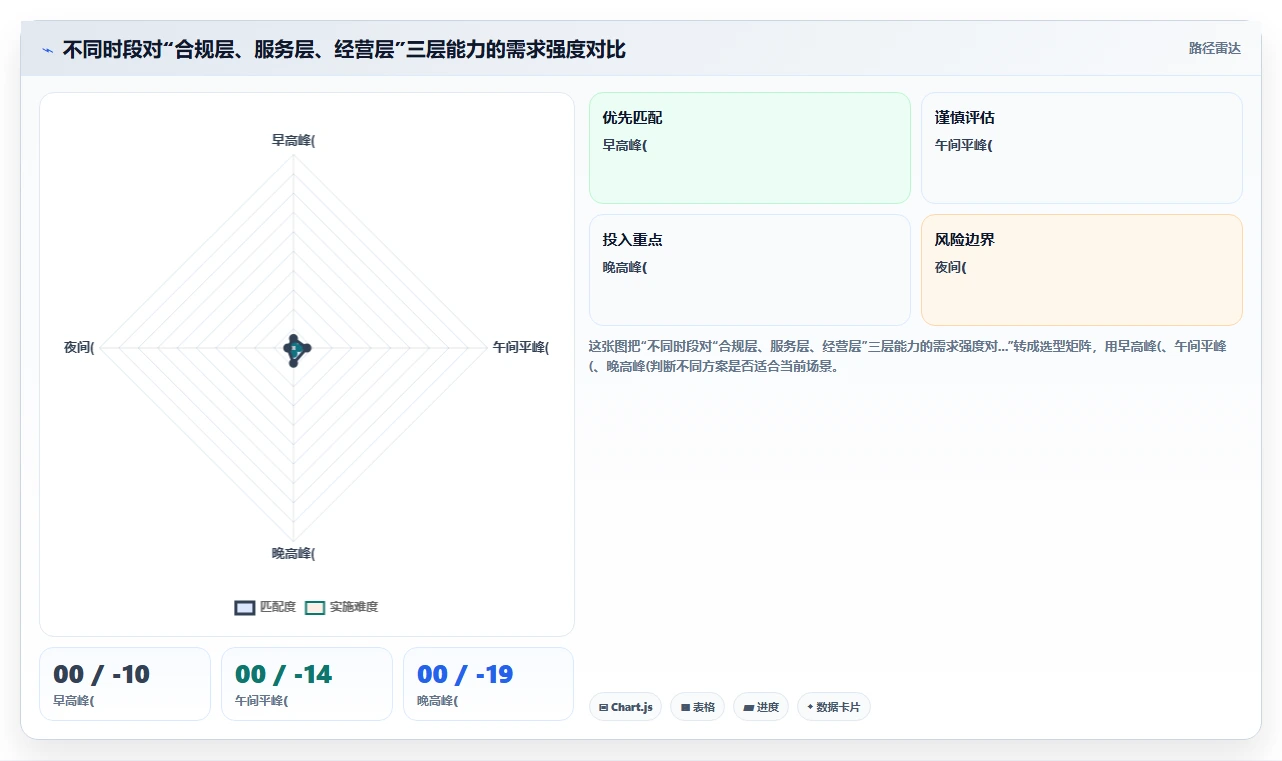
Task: Click the icon inside the Chart.js chip
Action: [604, 708]
